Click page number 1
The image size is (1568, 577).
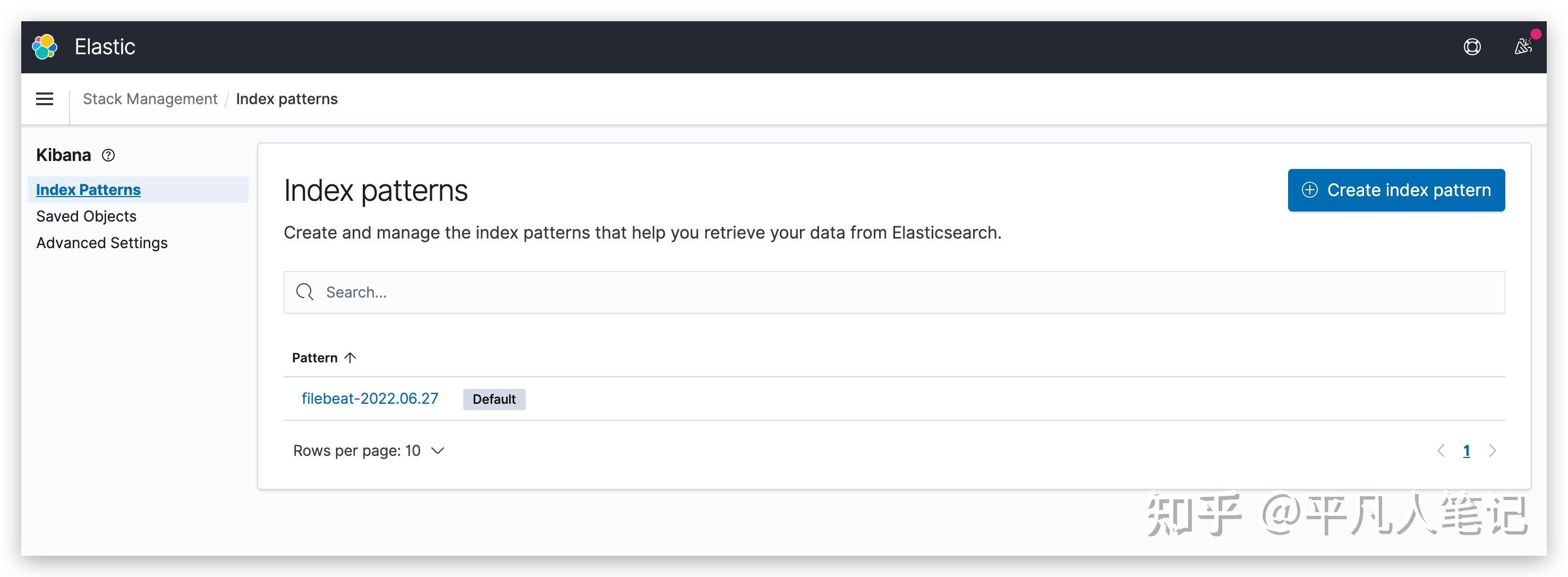coord(1467,451)
